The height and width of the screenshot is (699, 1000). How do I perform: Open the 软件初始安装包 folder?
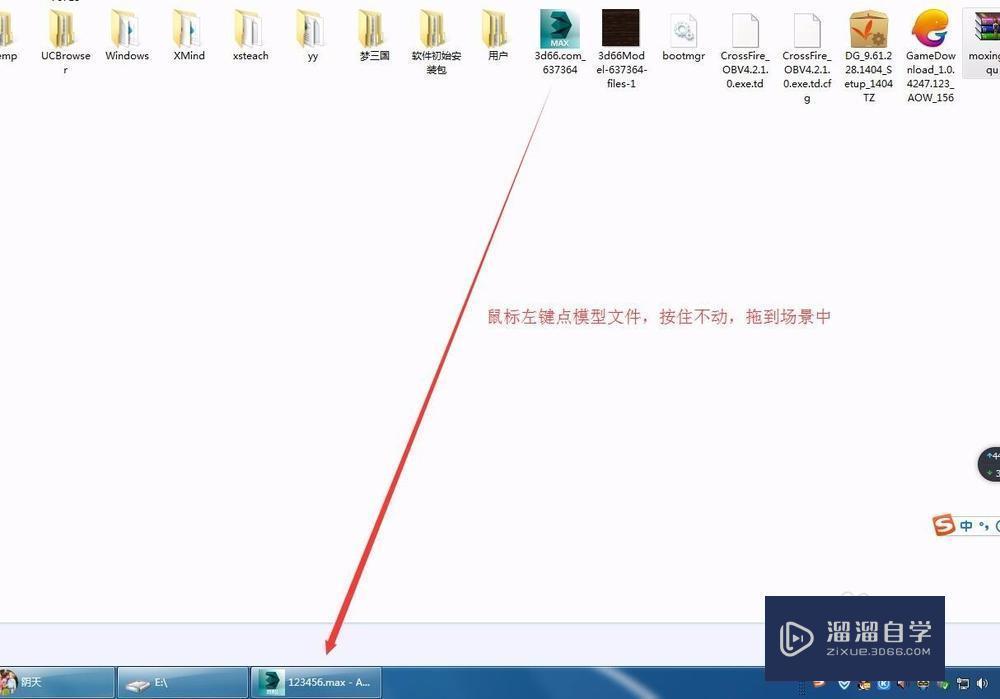click(435, 35)
